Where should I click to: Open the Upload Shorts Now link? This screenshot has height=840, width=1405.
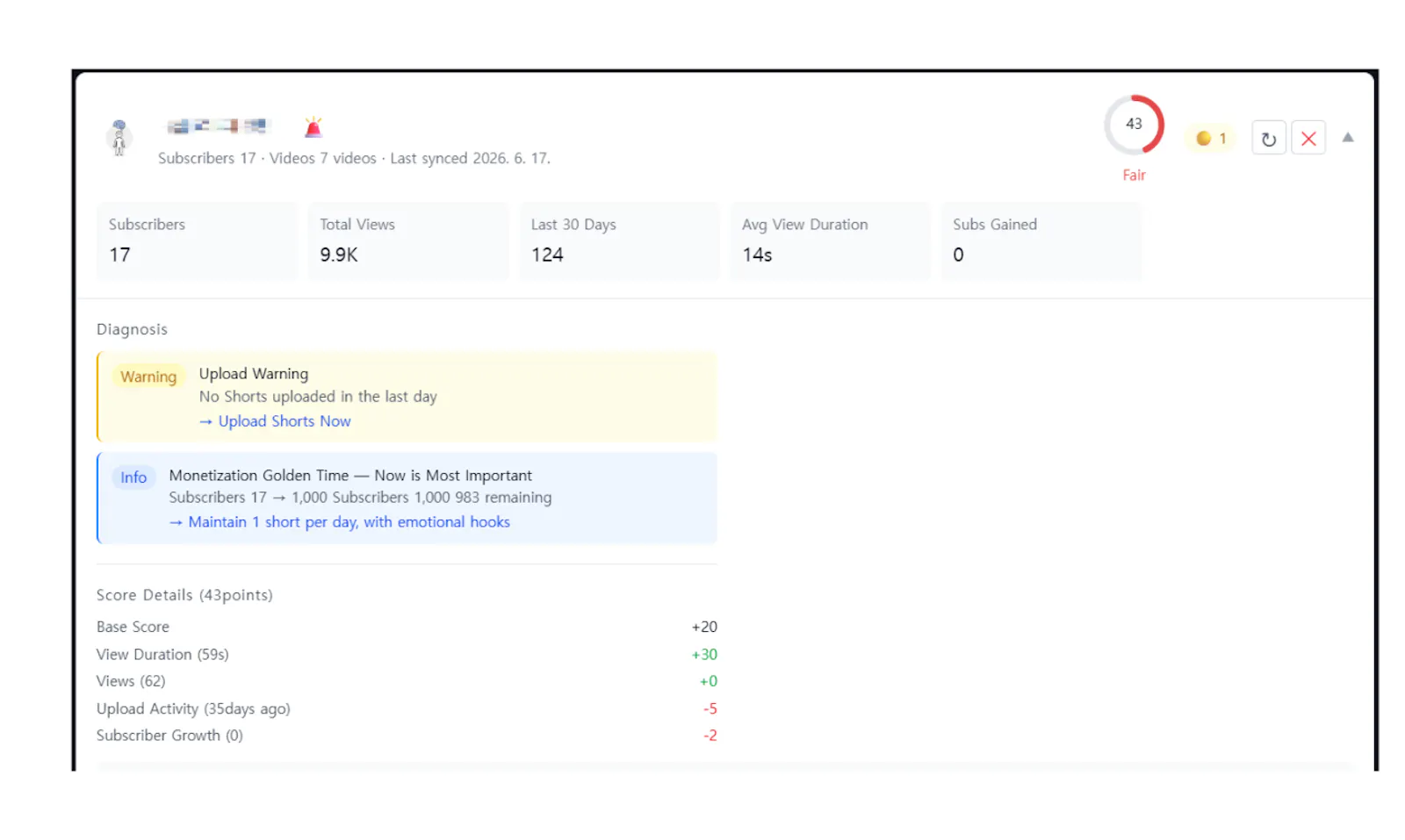(275, 421)
